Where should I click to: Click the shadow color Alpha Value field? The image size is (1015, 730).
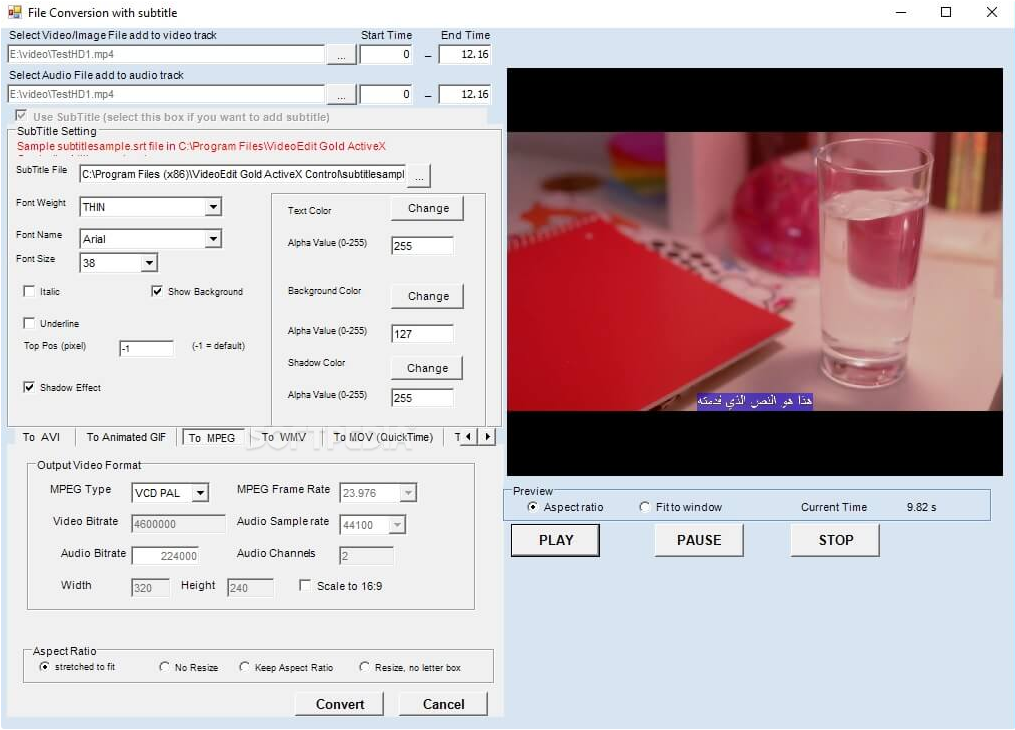click(x=423, y=398)
